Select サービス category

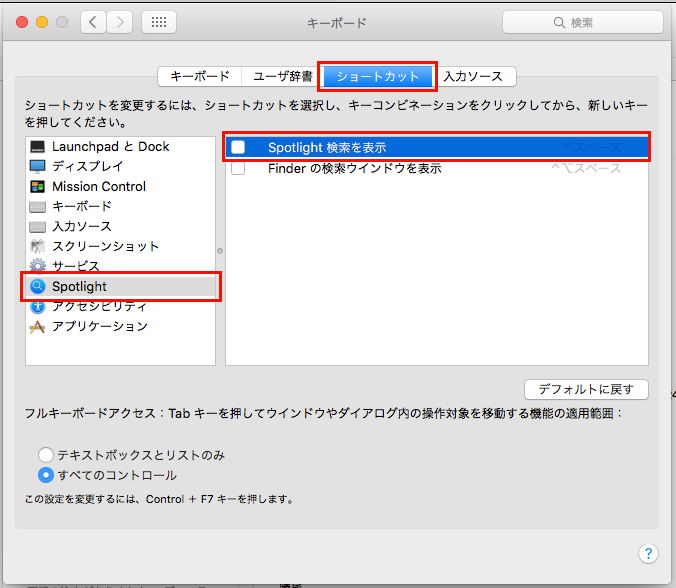[x=120, y=266]
